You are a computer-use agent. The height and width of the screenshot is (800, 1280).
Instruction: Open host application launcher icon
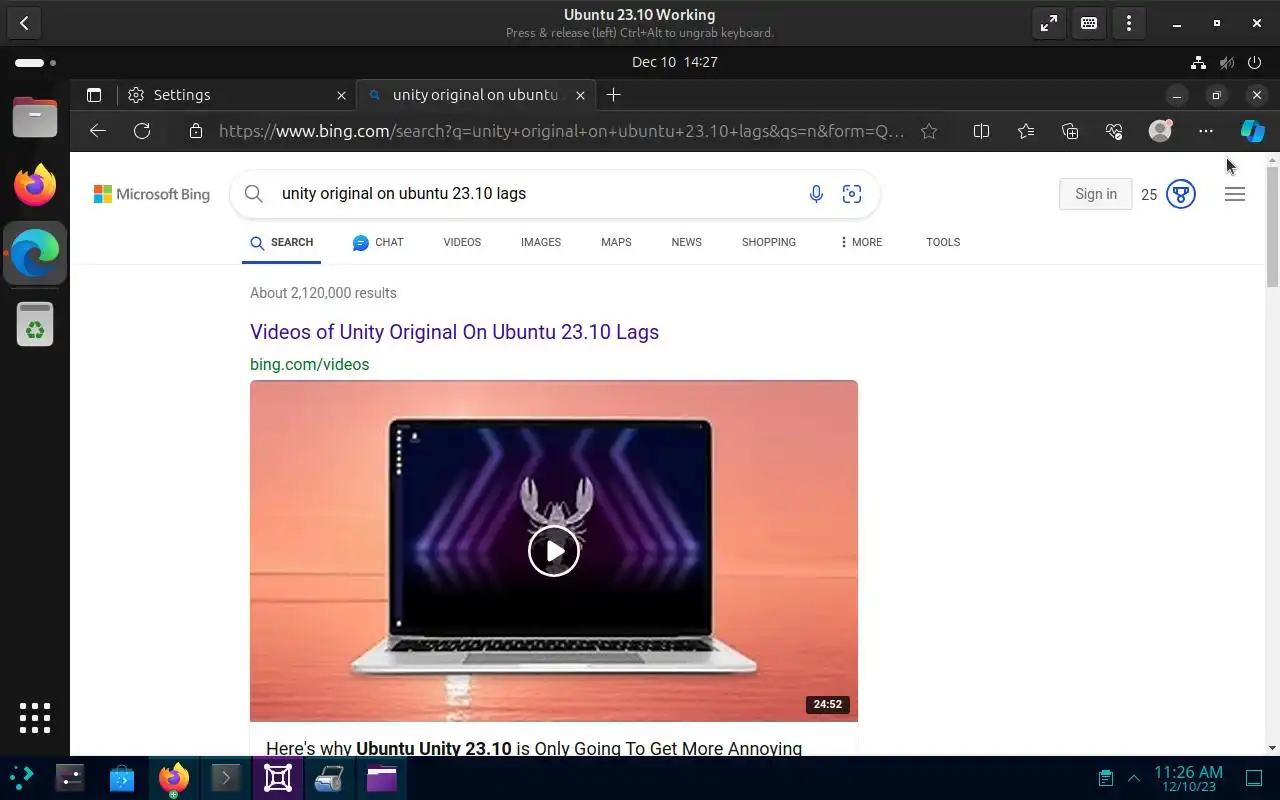22,778
